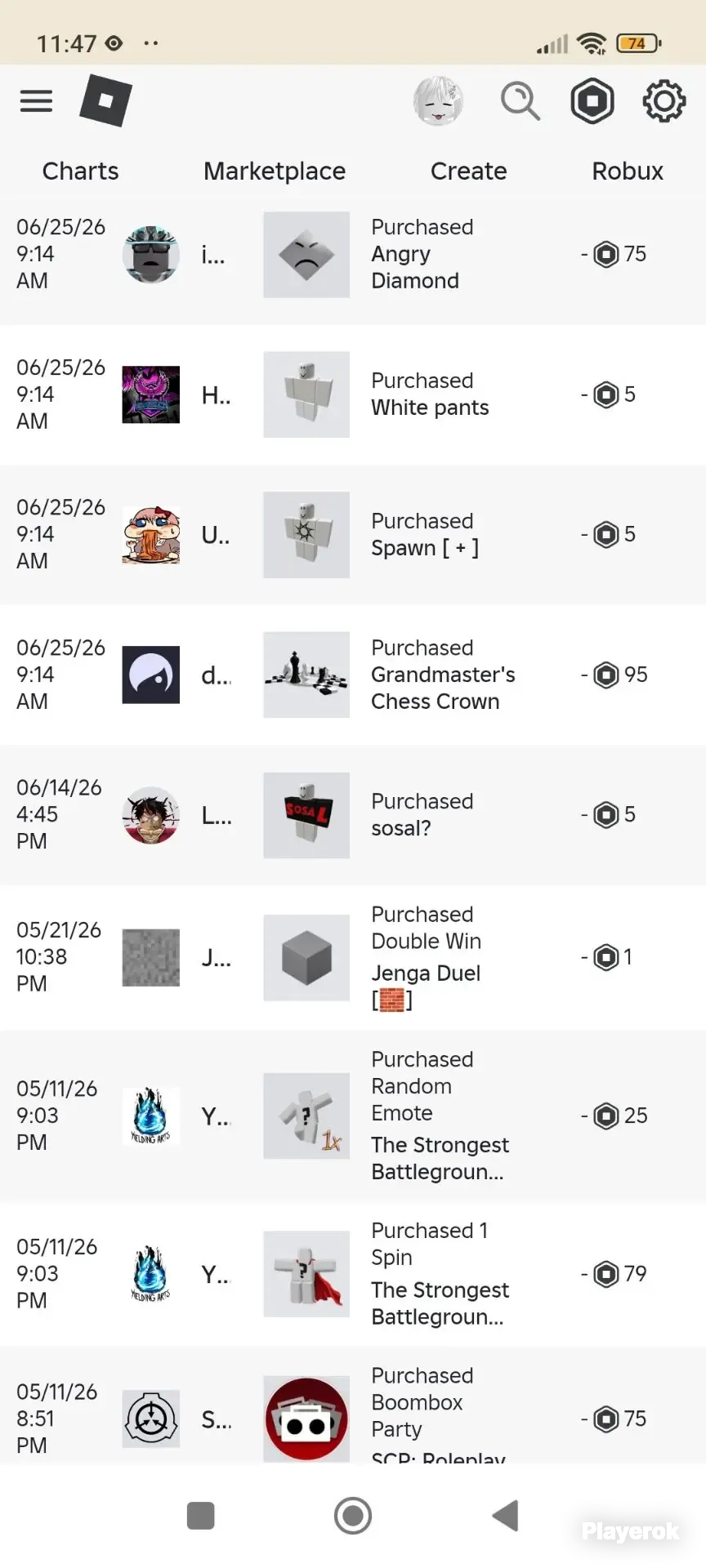Open the sosal? shirt thumbnail
706x1568 pixels.
[306, 815]
